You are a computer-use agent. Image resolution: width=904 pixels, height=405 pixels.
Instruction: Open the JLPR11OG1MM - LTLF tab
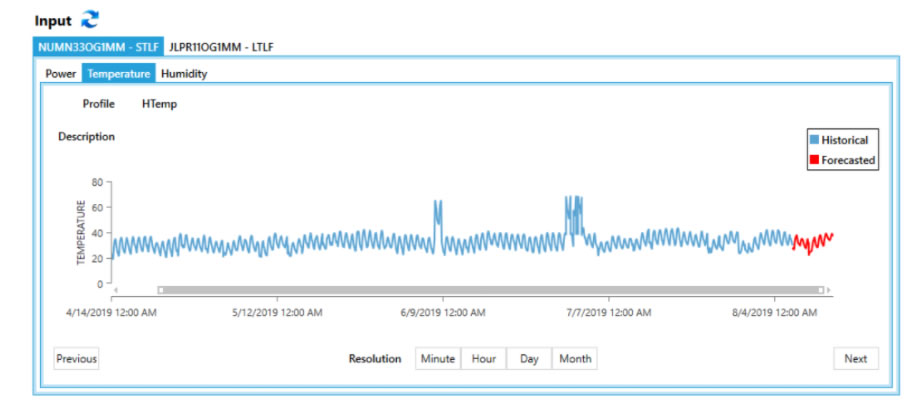tap(222, 46)
